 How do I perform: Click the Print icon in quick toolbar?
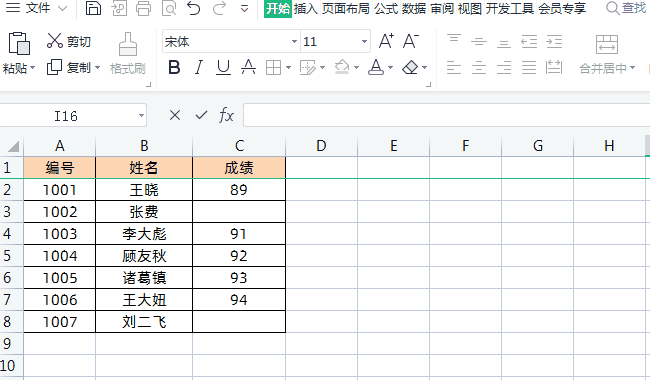tap(143, 8)
